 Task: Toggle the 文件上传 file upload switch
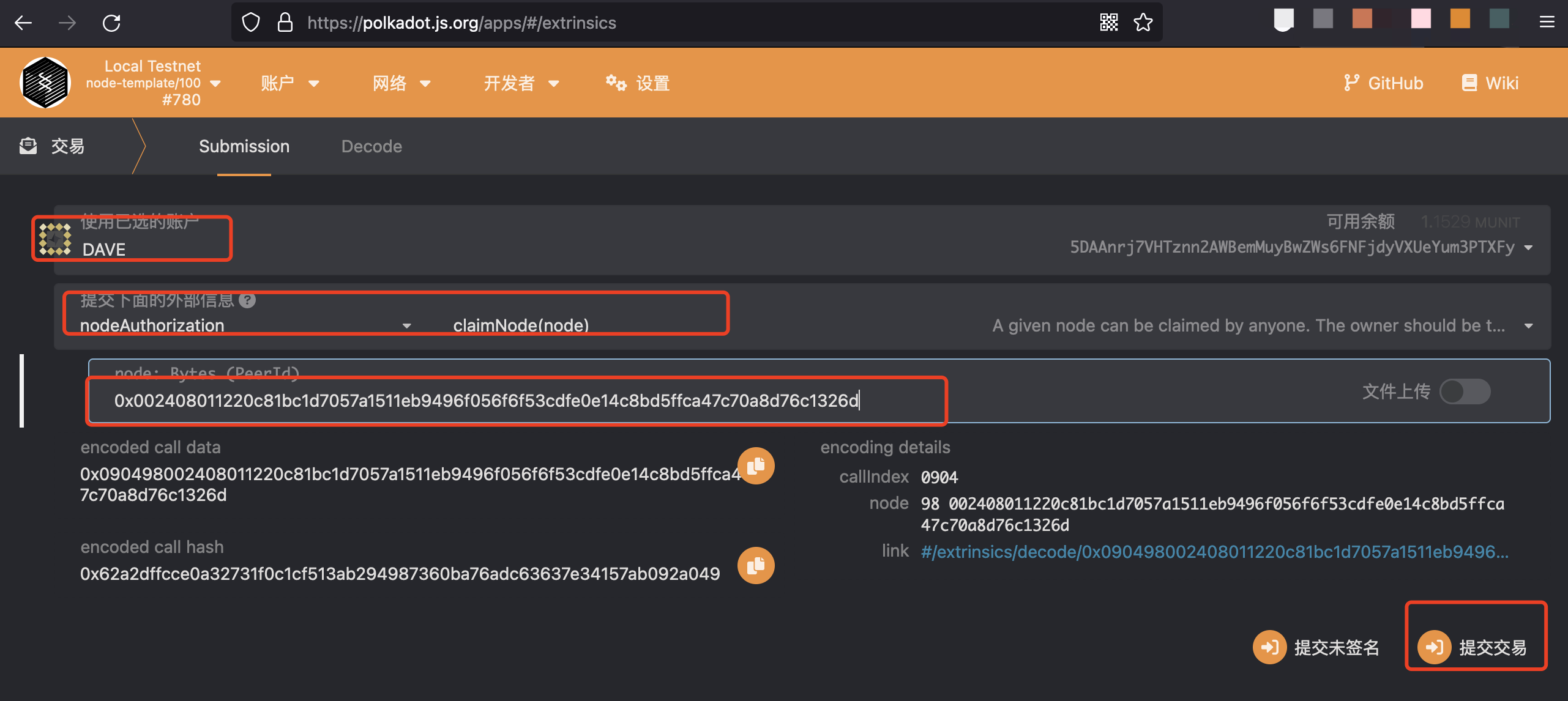click(x=1465, y=391)
